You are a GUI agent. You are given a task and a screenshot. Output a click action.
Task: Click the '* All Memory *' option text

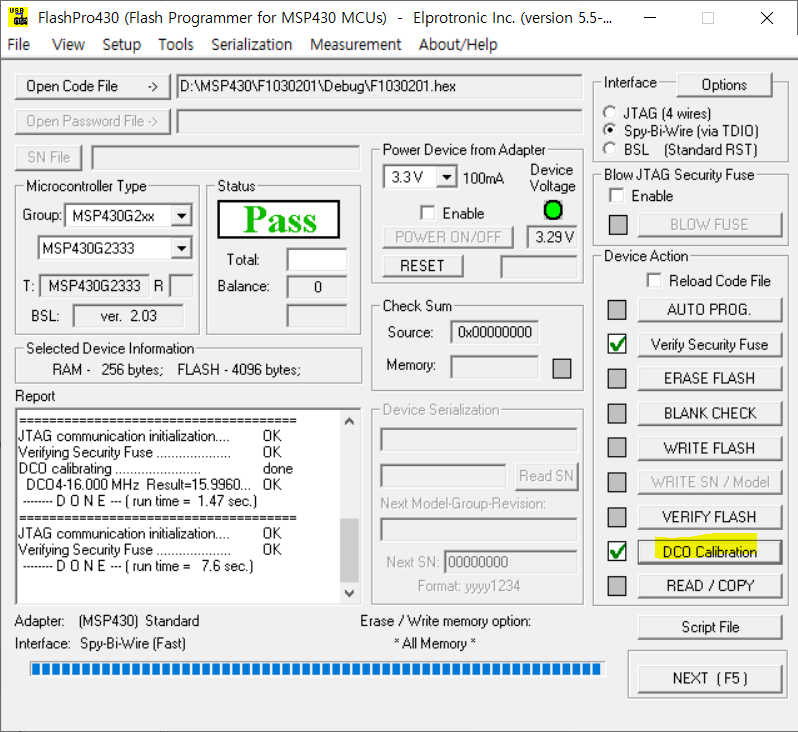(x=435, y=643)
